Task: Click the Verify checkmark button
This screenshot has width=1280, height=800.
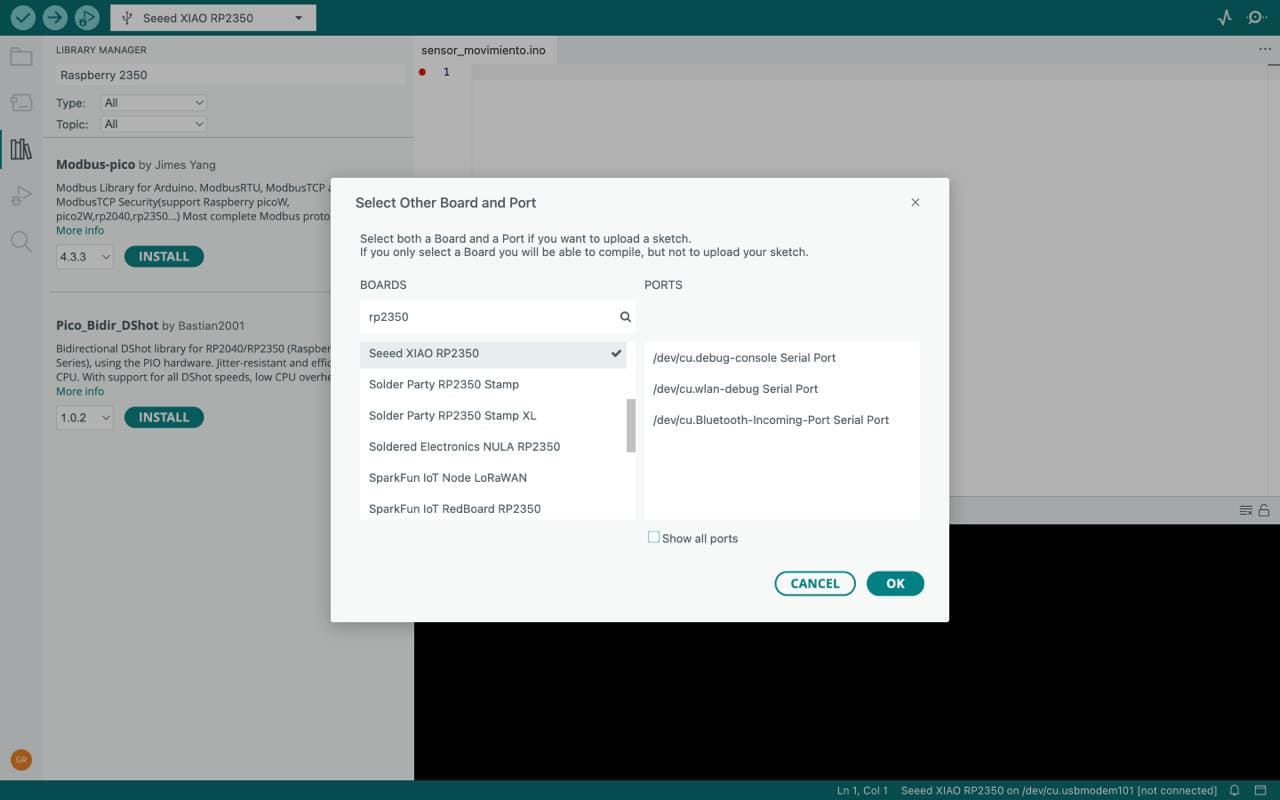Action: (x=22, y=17)
